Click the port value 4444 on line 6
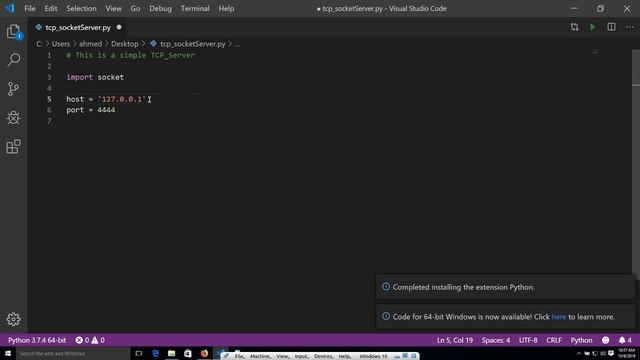 pyautogui.click(x=106, y=110)
